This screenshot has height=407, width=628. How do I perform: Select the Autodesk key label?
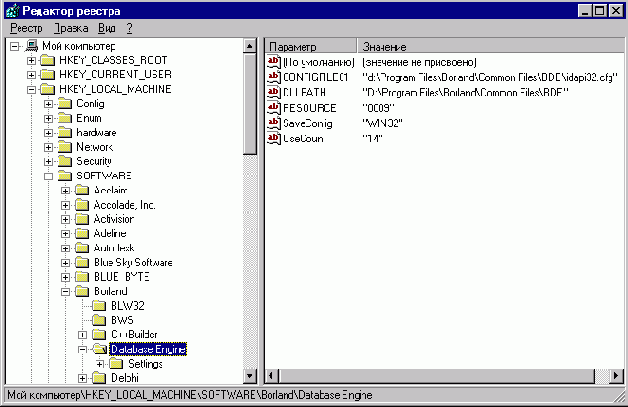[x=114, y=248]
